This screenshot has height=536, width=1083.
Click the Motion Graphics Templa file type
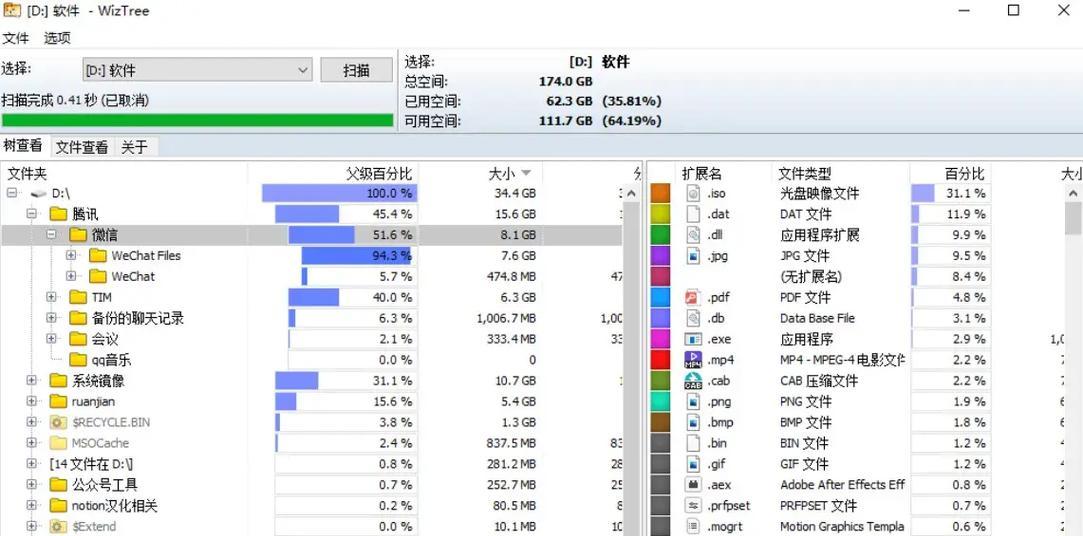click(842, 526)
